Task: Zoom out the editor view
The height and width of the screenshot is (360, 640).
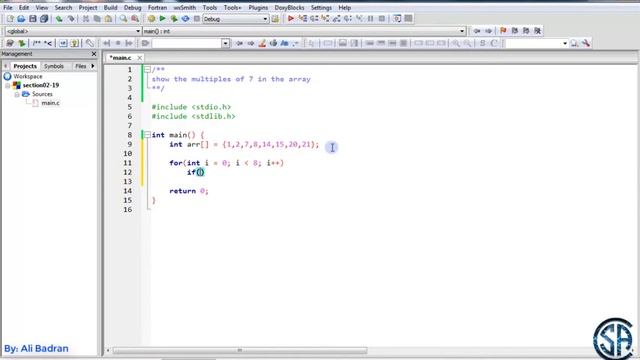Action: tap(467, 43)
